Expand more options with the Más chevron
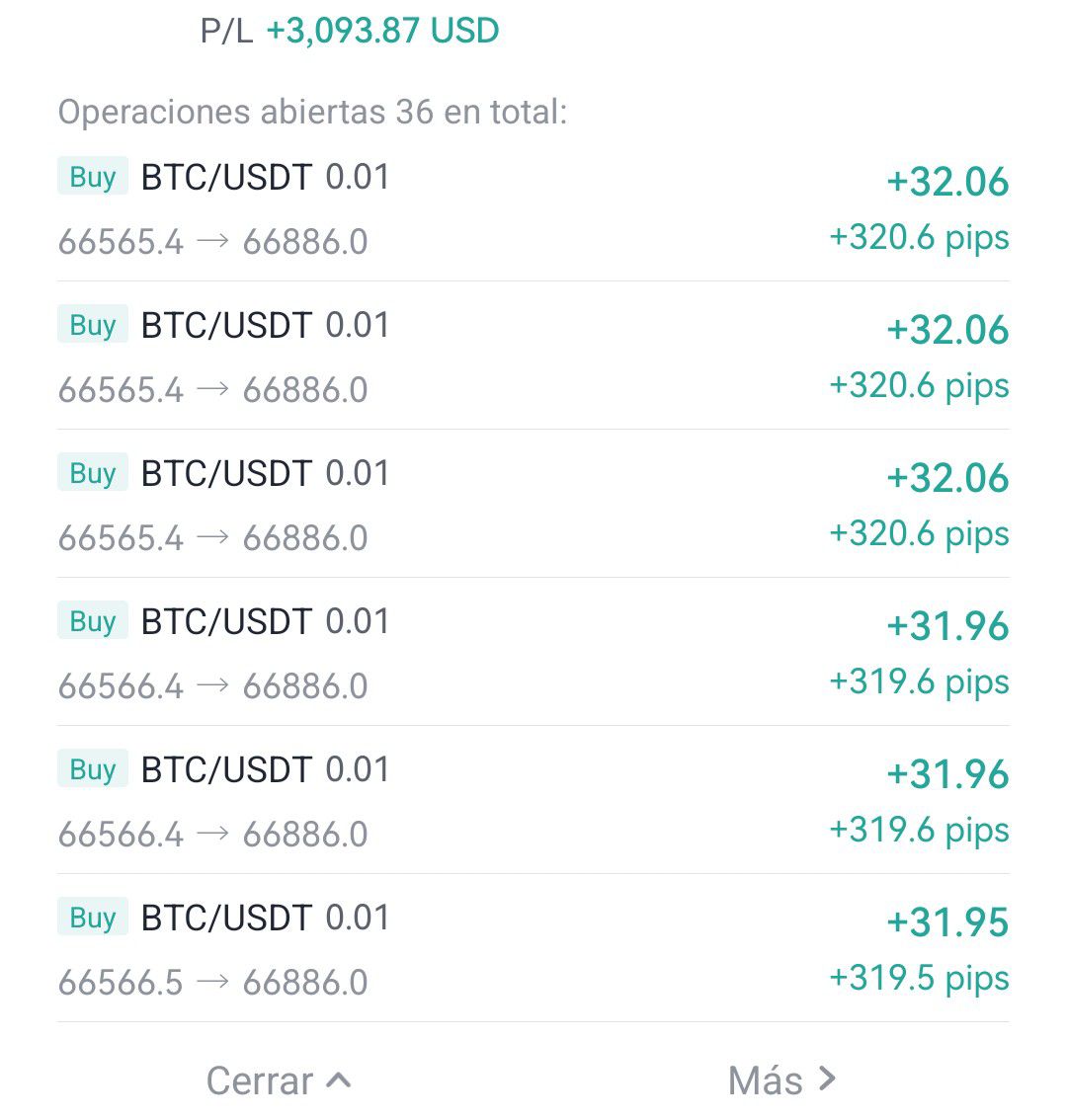The width and height of the screenshot is (1067, 1120). tap(827, 1080)
